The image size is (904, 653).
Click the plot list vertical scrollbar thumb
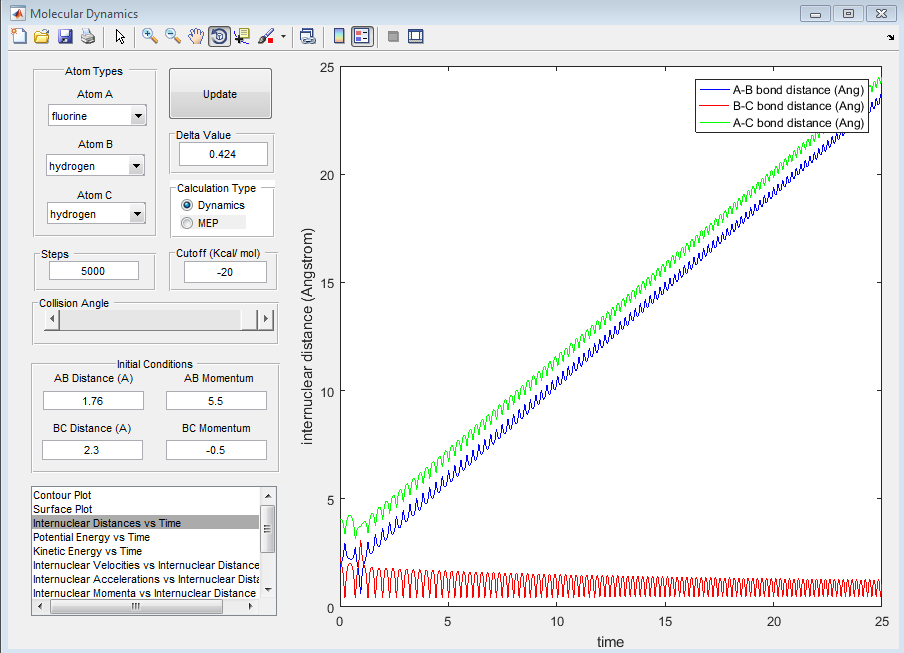coord(268,529)
